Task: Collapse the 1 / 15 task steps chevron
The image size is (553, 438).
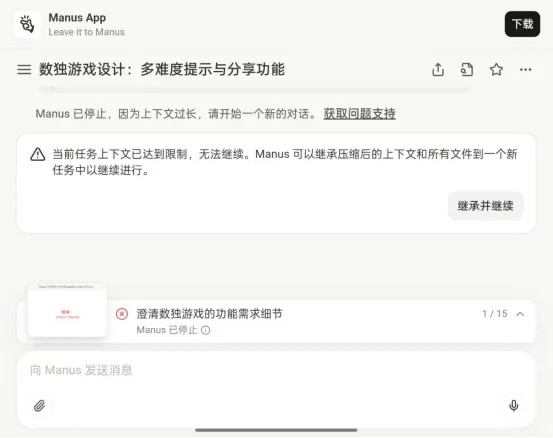Action: click(520, 314)
